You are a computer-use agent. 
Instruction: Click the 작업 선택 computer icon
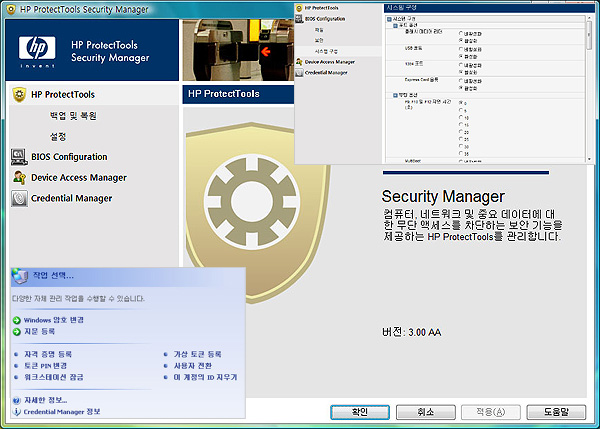coord(20,276)
